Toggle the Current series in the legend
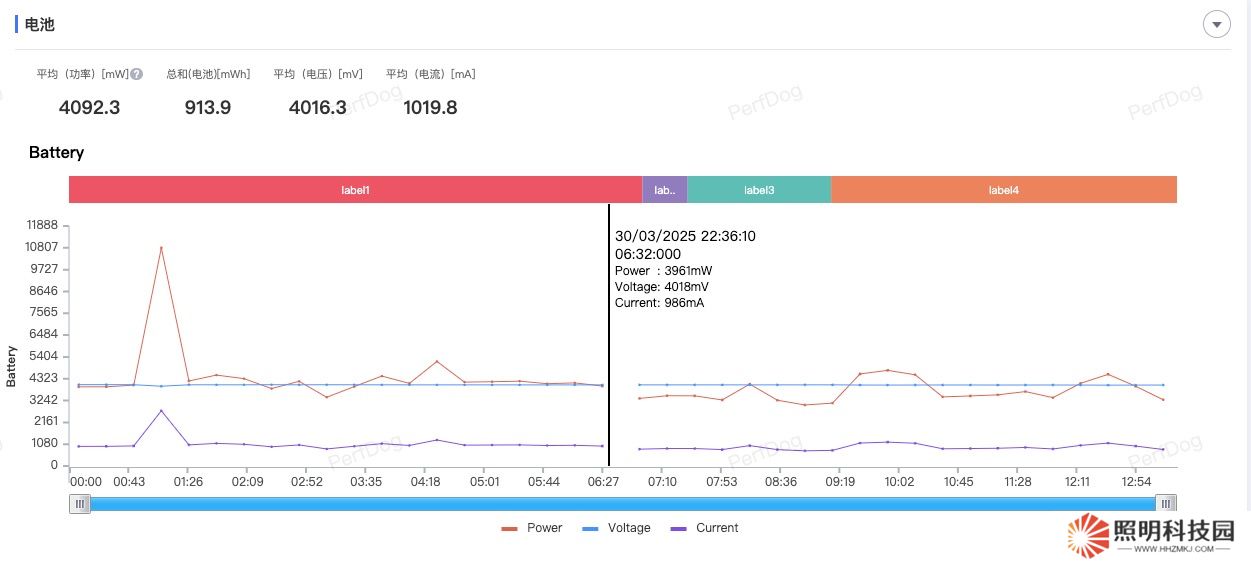The height and width of the screenshot is (561, 1251). (x=704, y=528)
